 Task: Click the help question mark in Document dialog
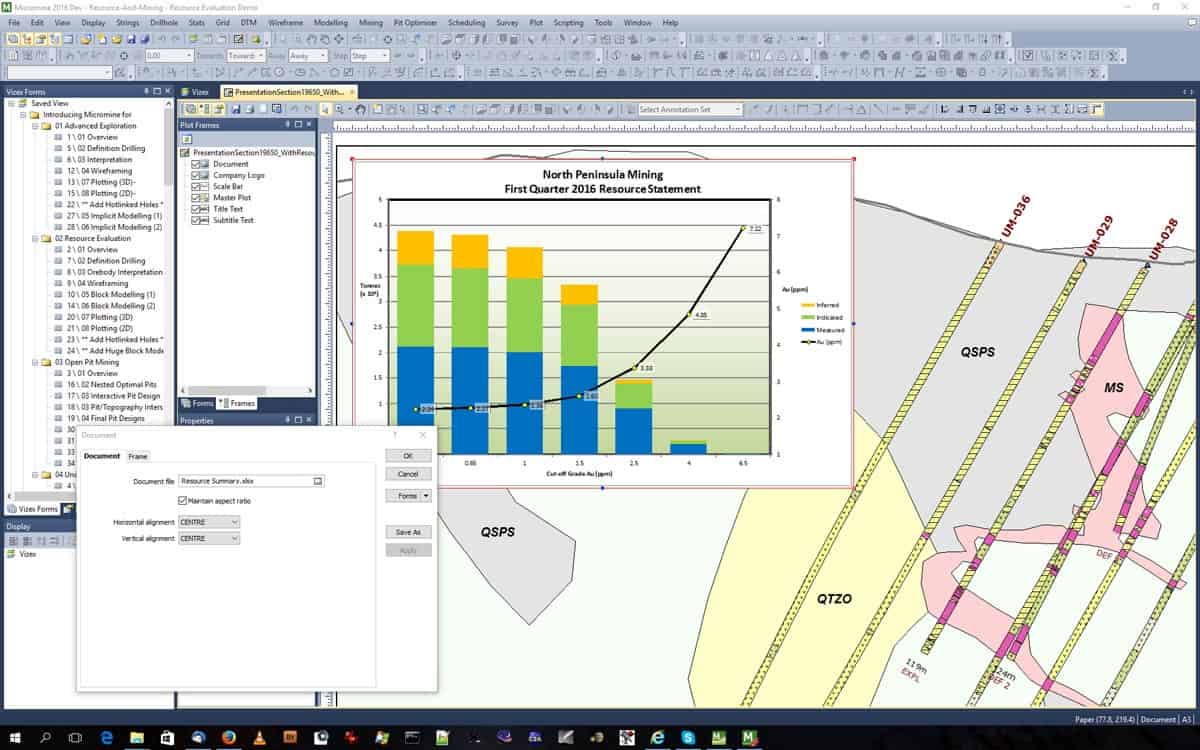point(395,435)
